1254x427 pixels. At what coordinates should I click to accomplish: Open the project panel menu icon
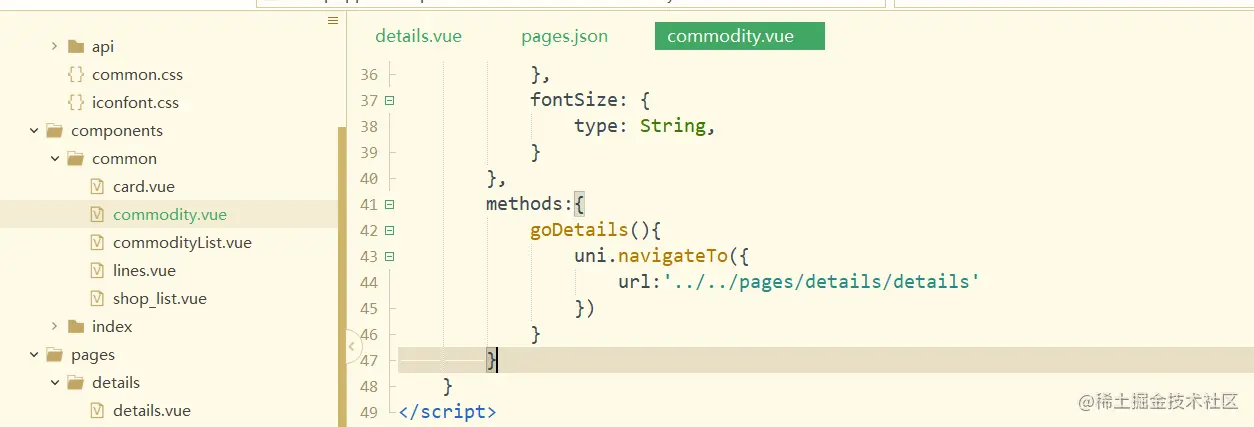click(333, 20)
